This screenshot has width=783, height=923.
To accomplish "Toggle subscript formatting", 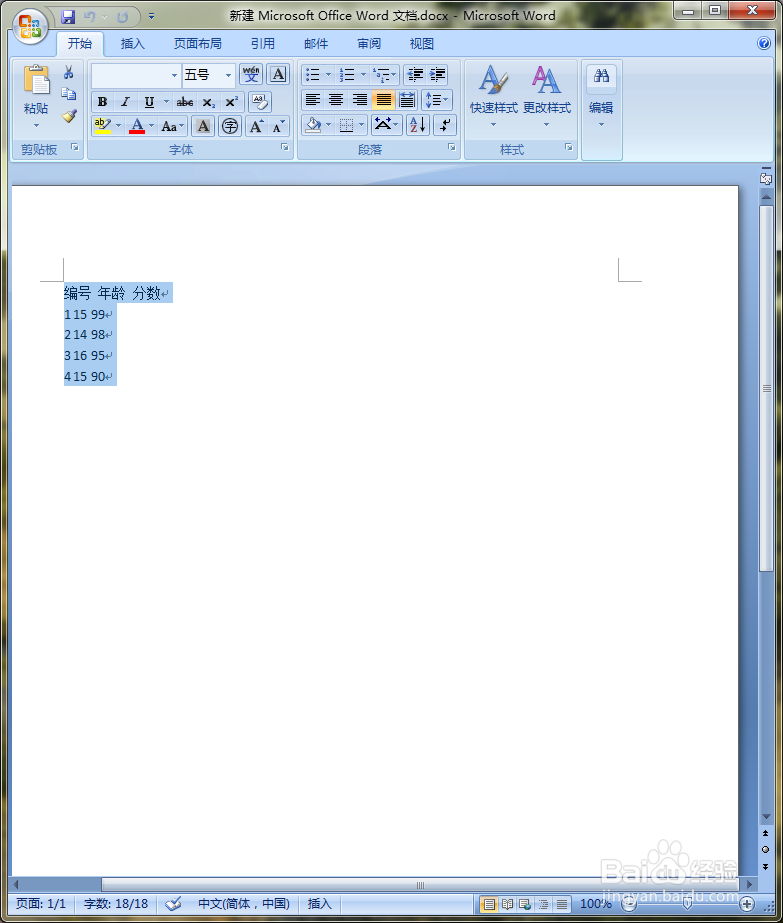I will coord(208,102).
